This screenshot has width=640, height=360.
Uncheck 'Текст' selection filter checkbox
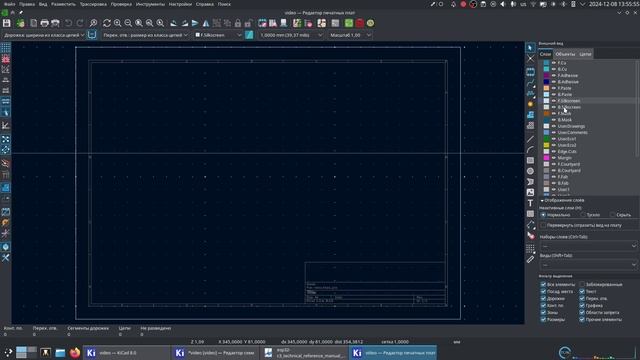click(x=582, y=291)
